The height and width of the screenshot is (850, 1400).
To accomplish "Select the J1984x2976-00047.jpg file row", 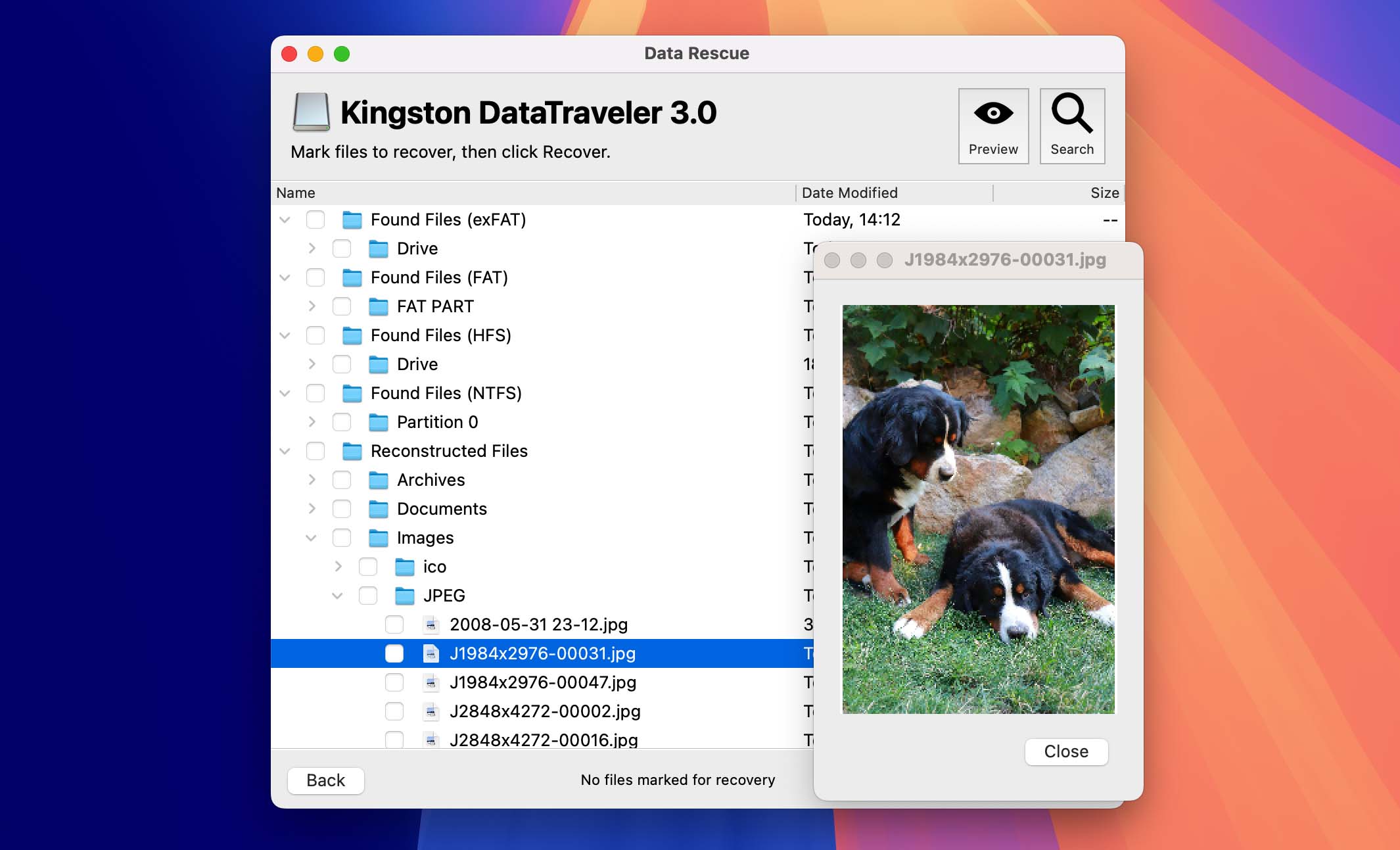I will [x=542, y=682].
